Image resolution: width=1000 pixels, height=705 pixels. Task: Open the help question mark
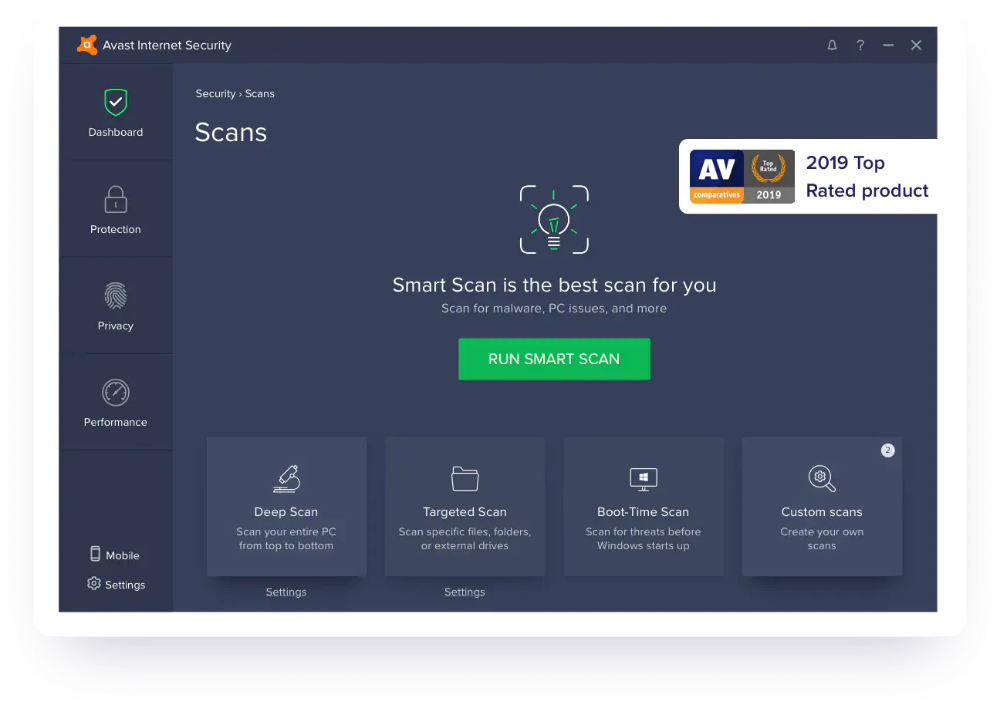click(x=860, y=45)
